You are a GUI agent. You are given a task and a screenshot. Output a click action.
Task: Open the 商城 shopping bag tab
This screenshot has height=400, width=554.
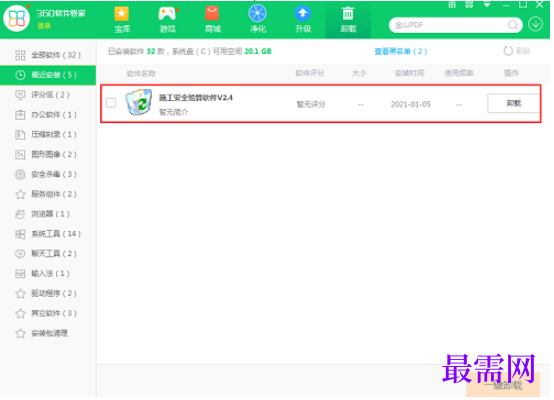(x=212, y=19)
